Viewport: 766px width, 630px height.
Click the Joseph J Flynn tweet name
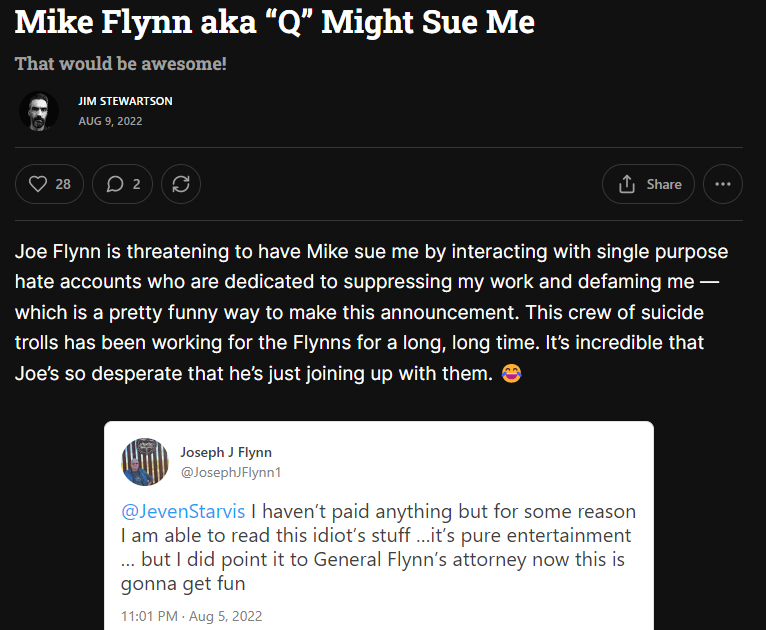click(x=226, y=452)
